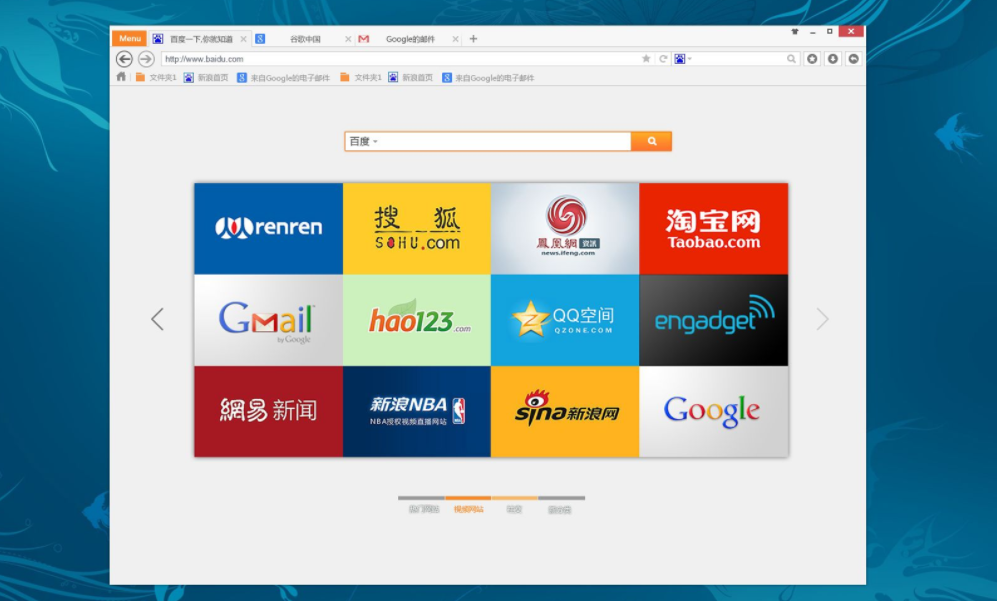
Task: Switch to the 谷歌中国 tab
Action: [304, 39]
